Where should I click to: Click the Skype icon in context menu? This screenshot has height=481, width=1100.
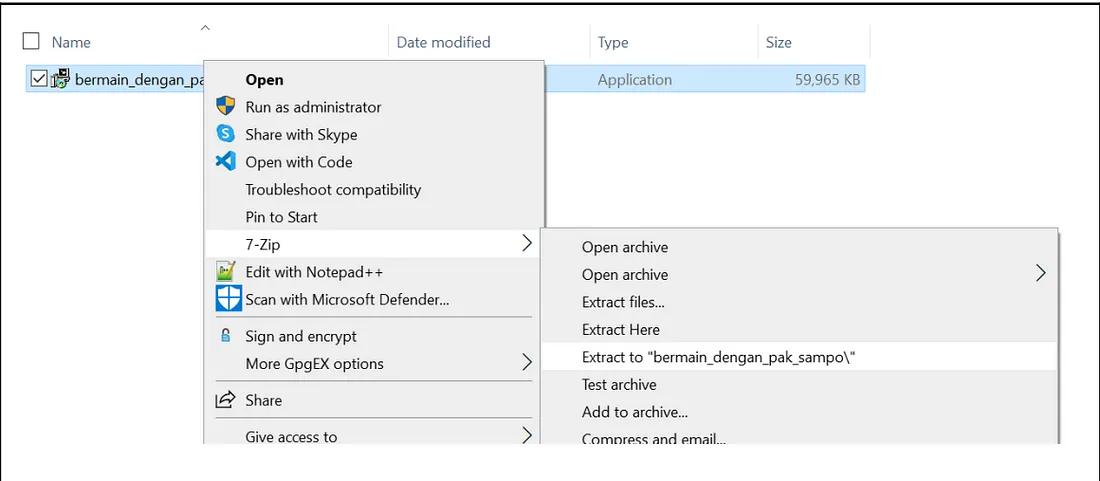[226, 134]
